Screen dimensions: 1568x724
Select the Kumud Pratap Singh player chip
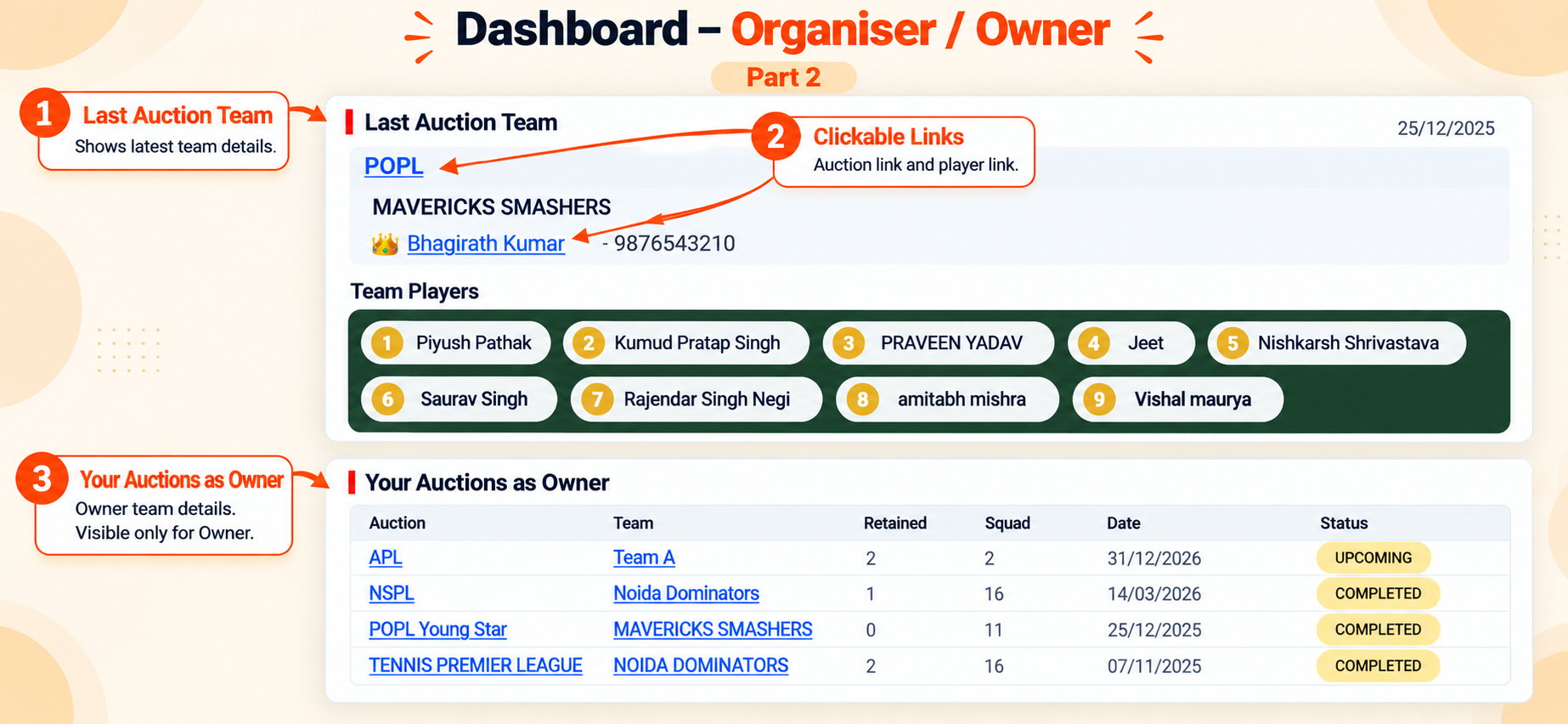click(685, 343)
